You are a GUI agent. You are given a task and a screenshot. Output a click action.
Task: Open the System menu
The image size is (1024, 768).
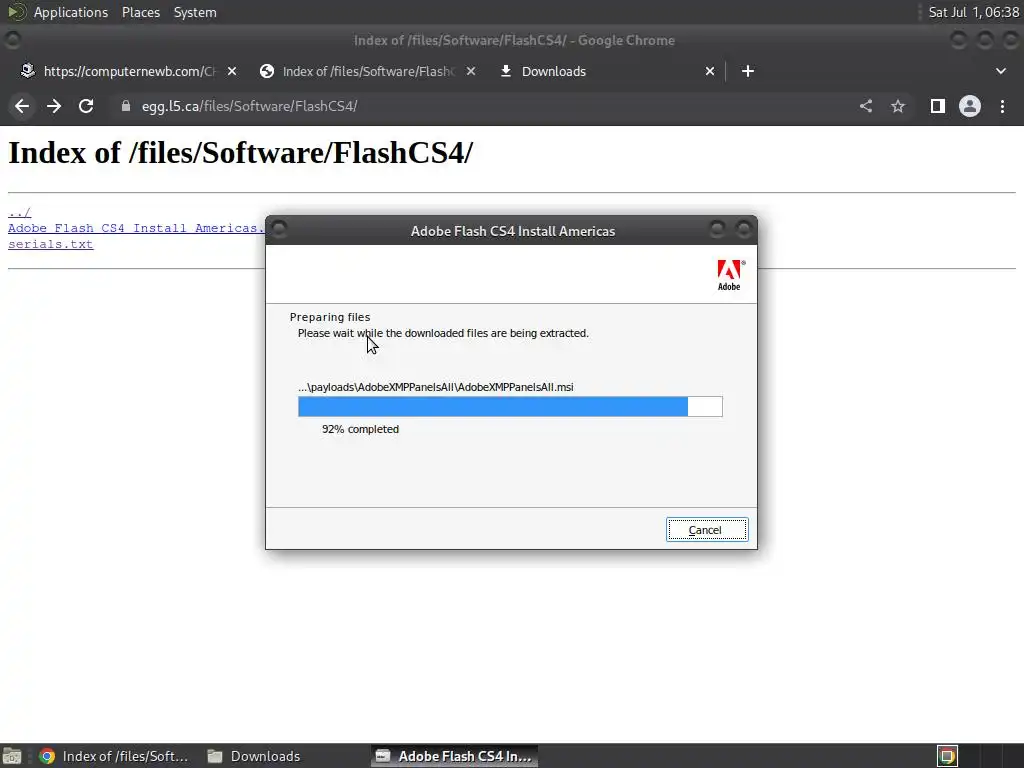click(195, 12)
